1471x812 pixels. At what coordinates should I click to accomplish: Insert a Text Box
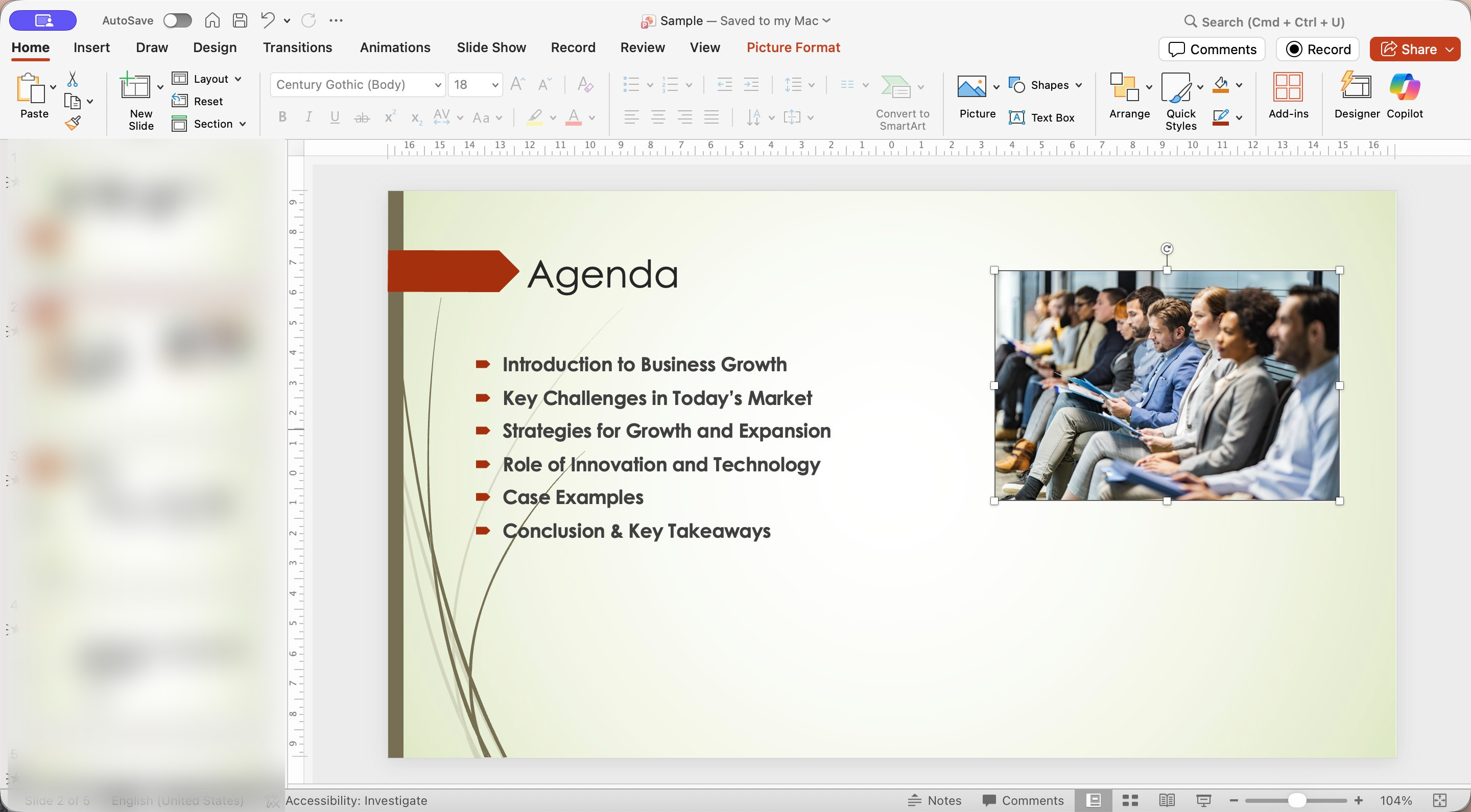tap(1041, 117)
